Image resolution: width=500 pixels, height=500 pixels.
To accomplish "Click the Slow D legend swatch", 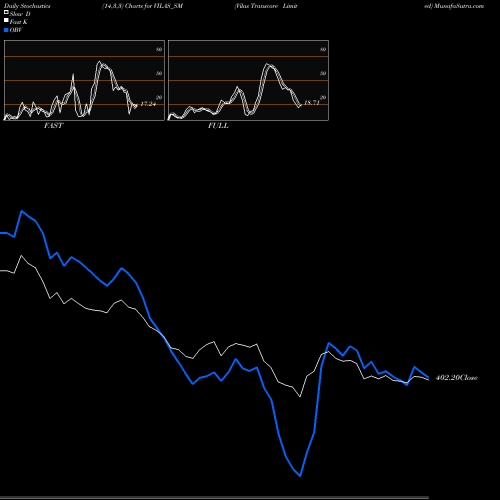I will coord(6,13).
